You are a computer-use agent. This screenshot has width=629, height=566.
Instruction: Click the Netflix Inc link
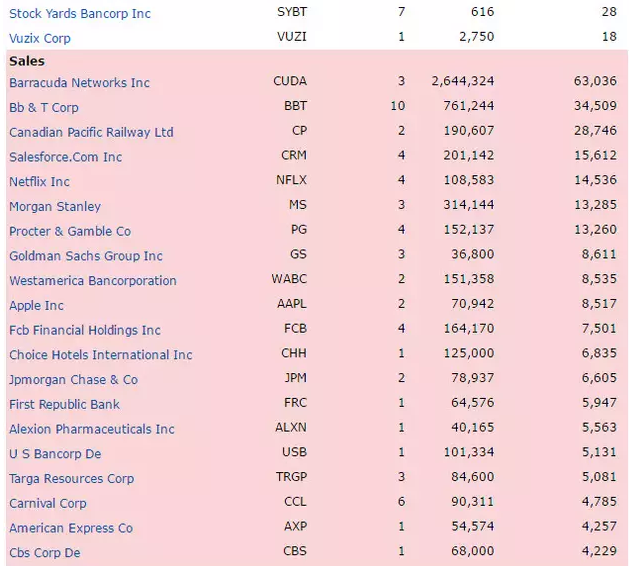tap(39, 182)
